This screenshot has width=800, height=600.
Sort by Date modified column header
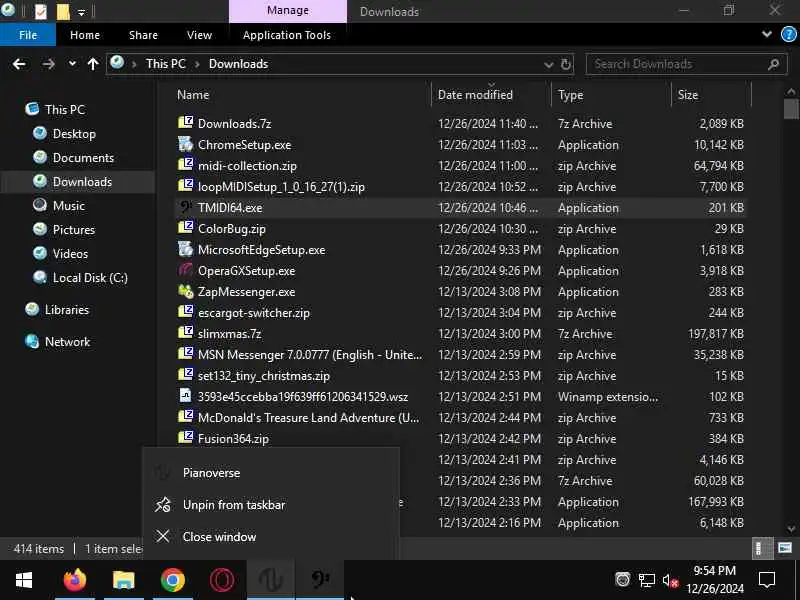tap(475, 95)
